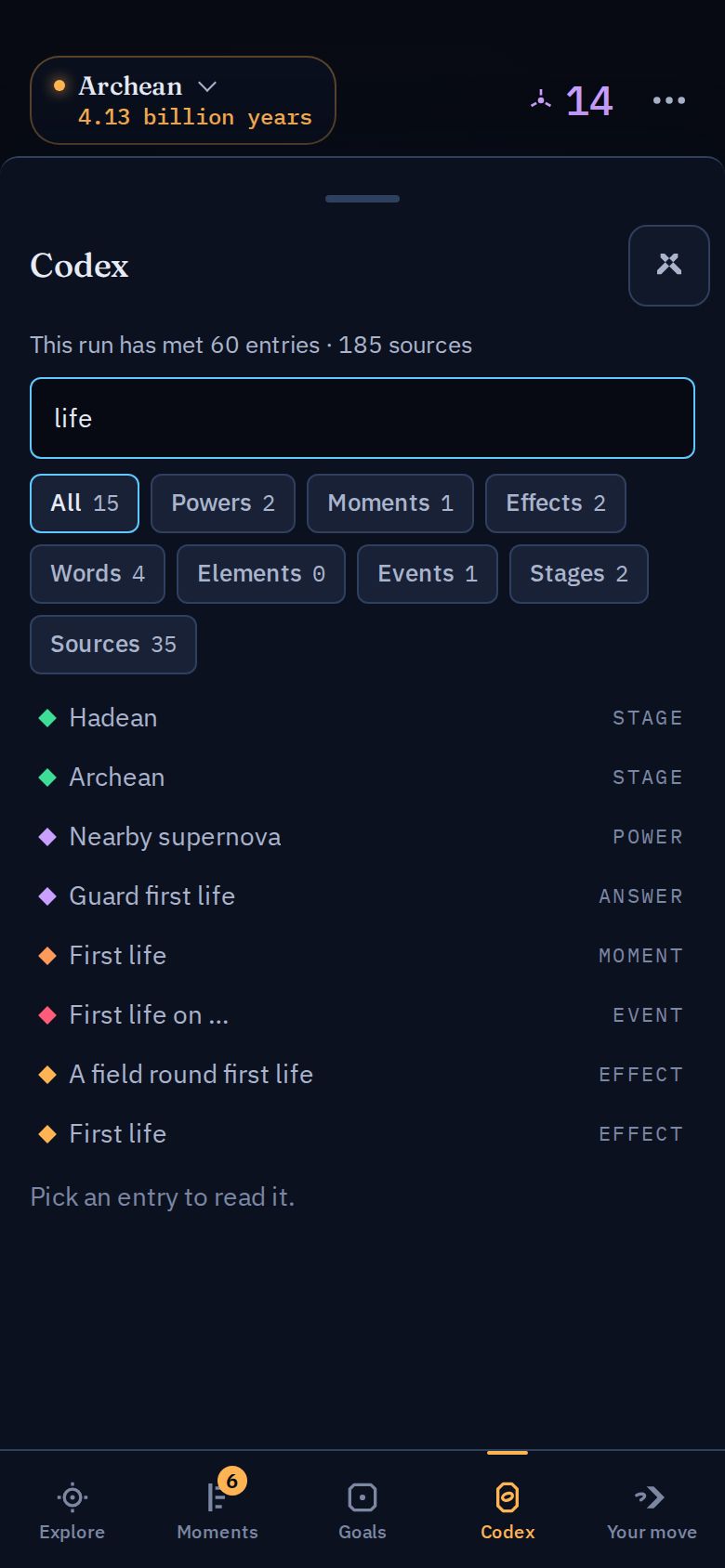Screen dimensions: 725x1568
Task: Select the Stages 2 filter
Action: coord(579,574)
